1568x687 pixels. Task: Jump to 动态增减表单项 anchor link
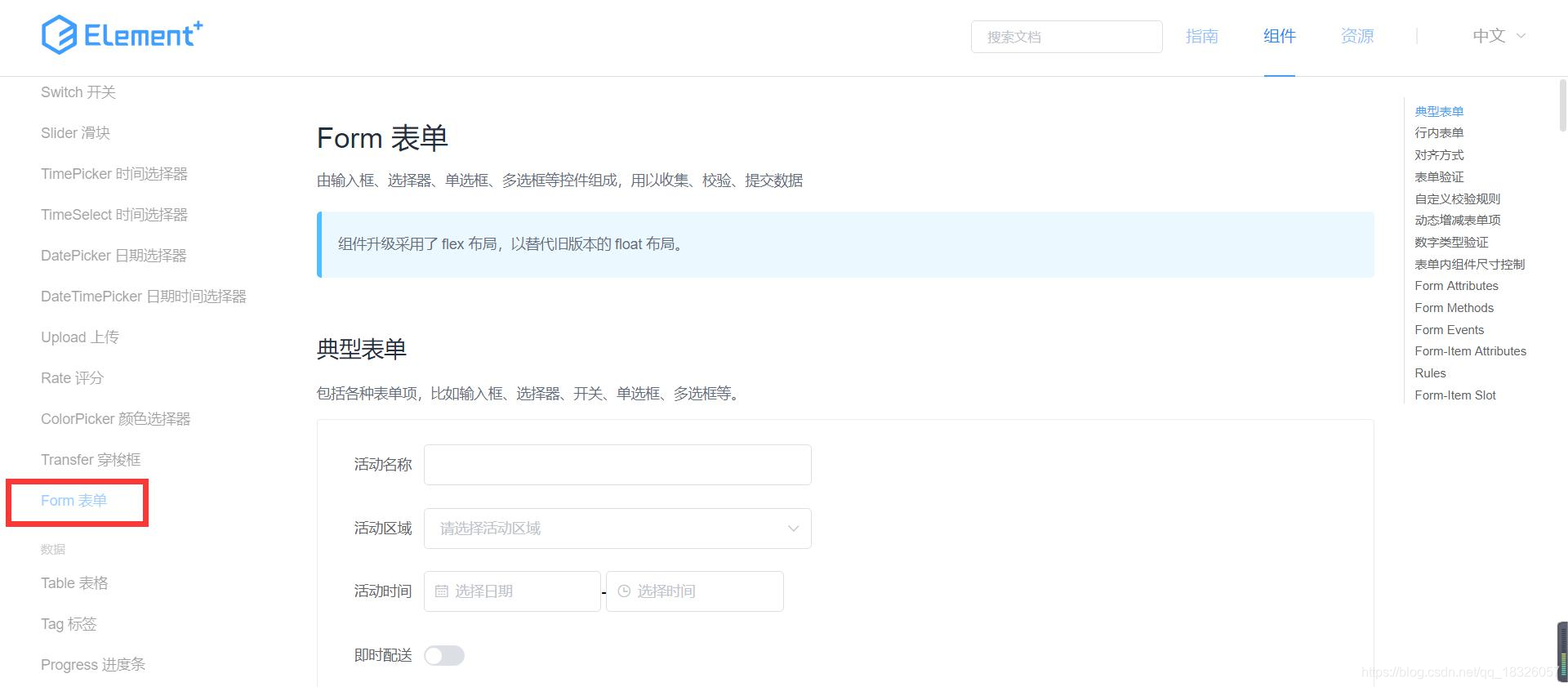[x=1458, y=220]
